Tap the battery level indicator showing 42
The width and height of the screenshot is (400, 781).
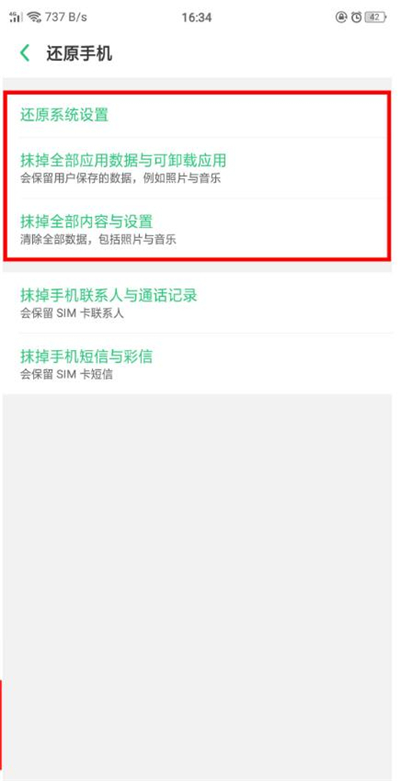click(376, 17)
